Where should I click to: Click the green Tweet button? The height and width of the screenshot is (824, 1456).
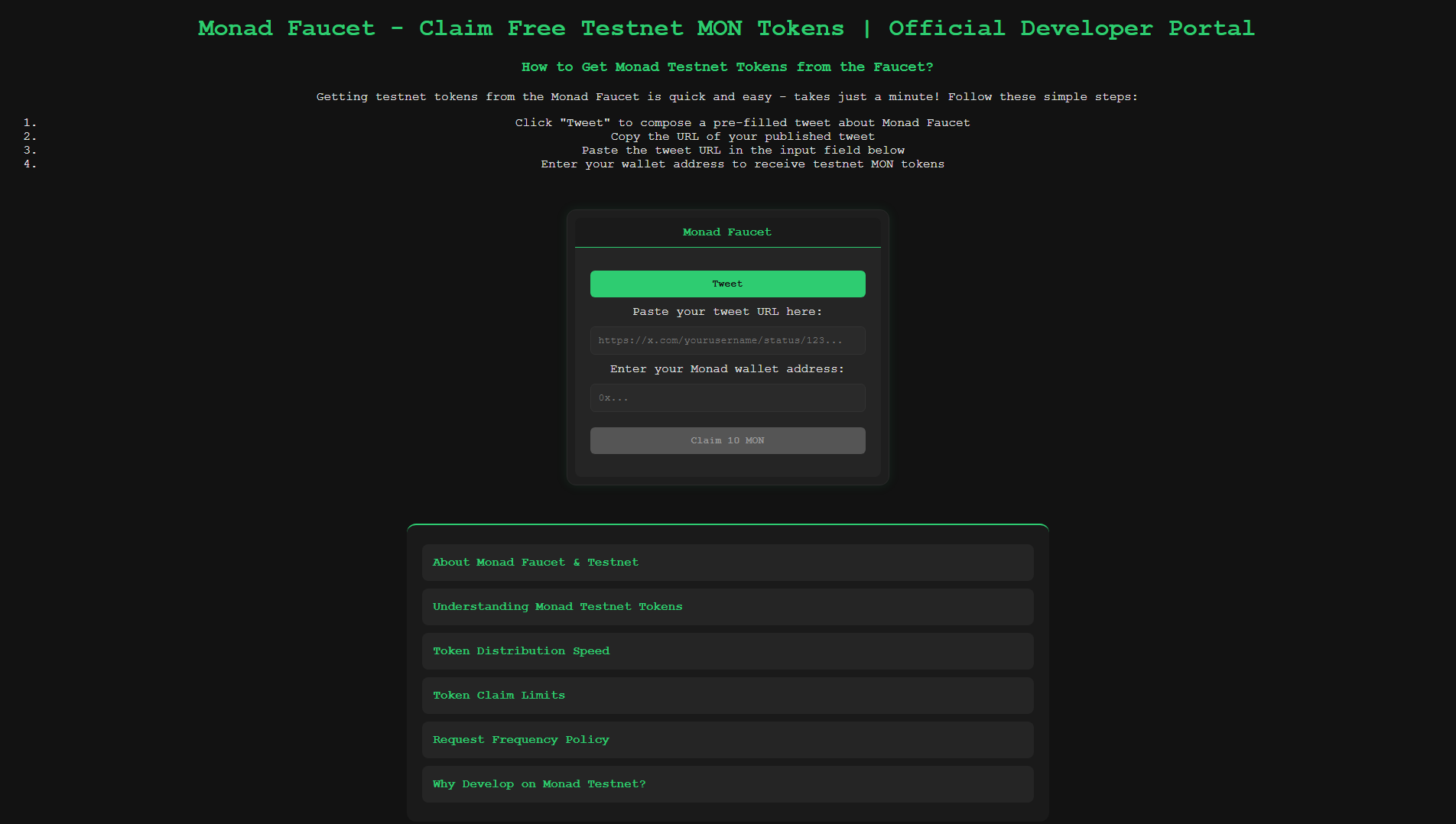pos(727,284)
